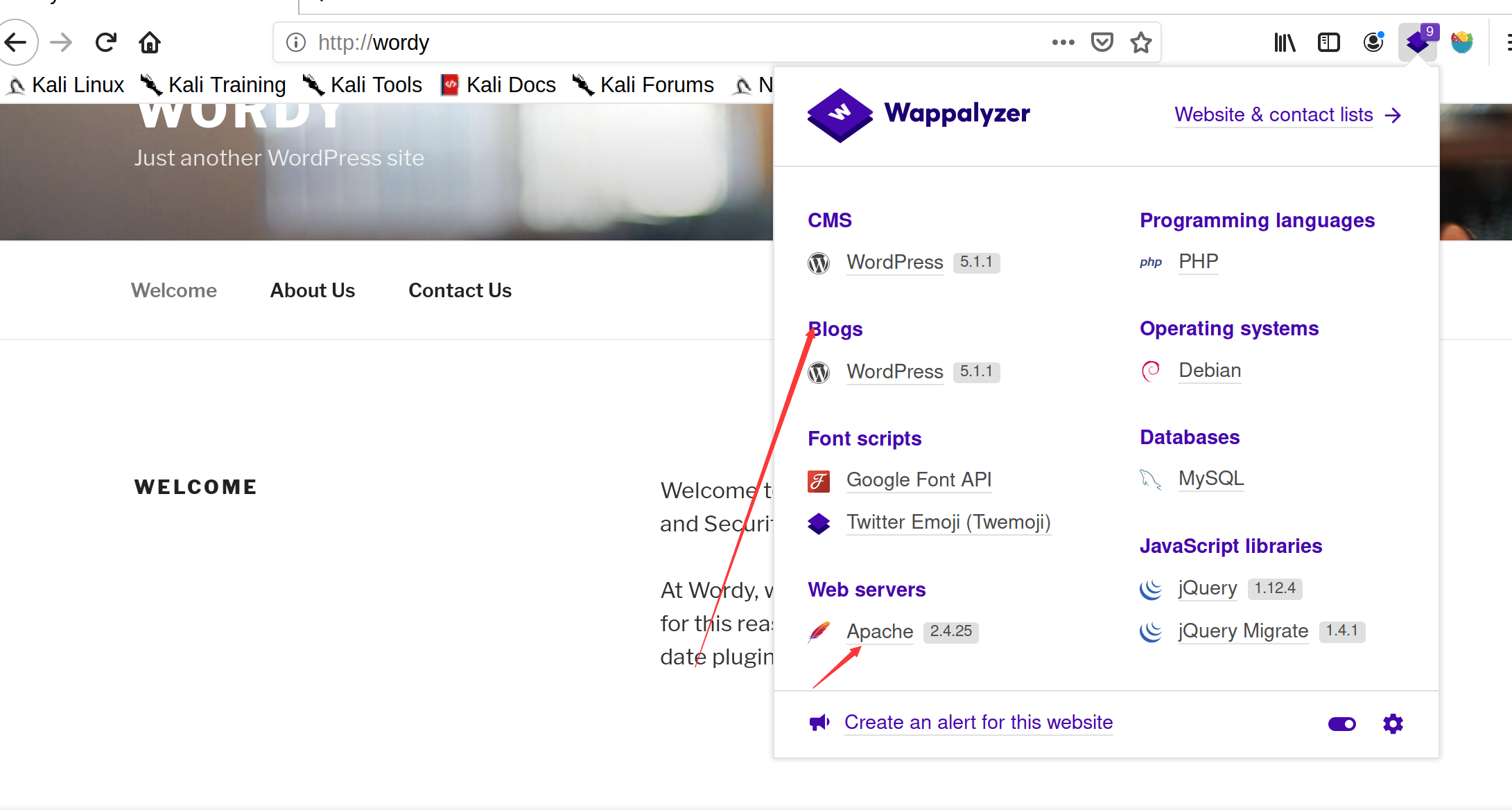Click the Apache feather icon
Screen dimensions: 1512x810
tap(819, 632)
